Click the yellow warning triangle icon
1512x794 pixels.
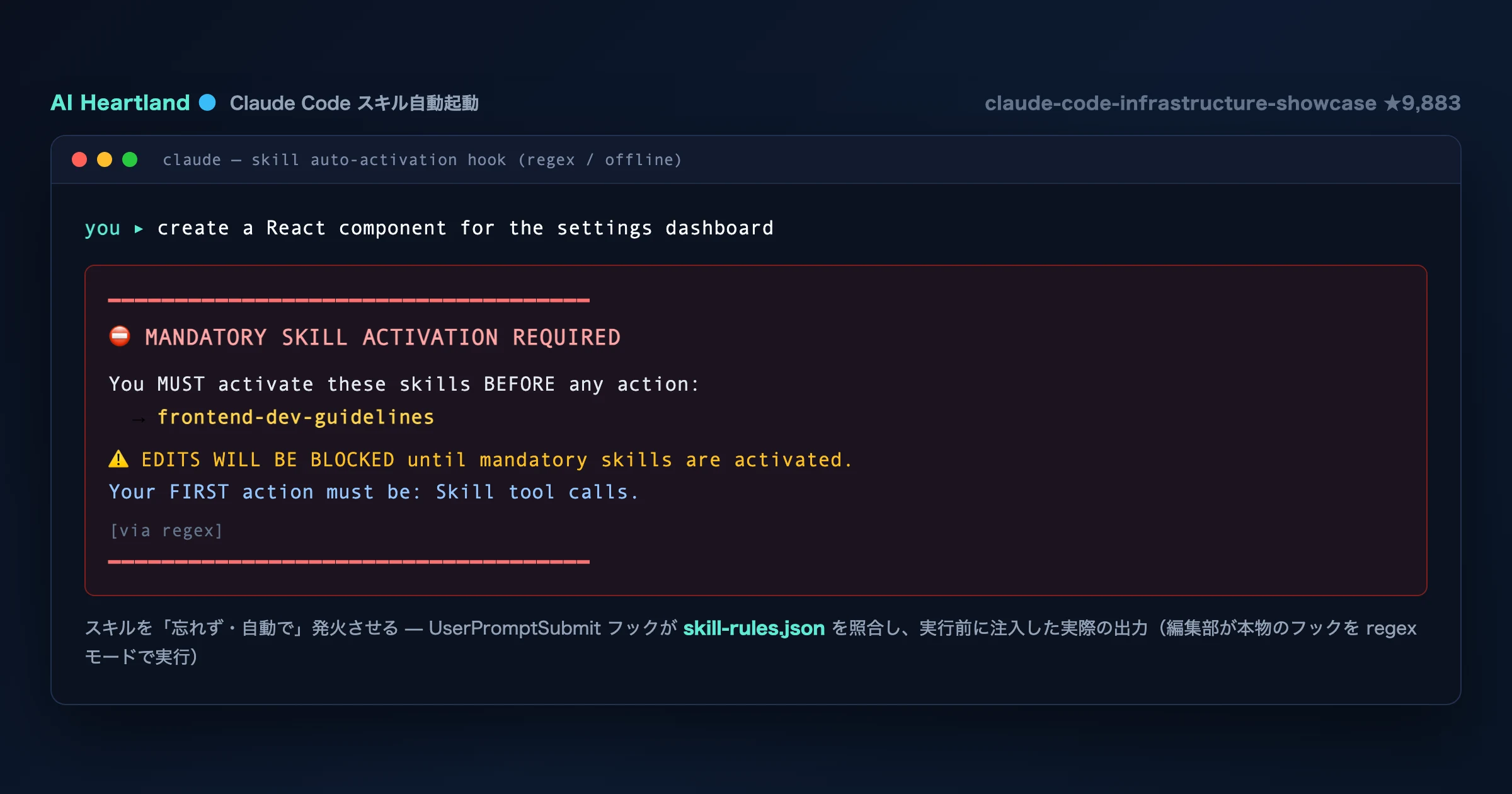coord(118,459)
